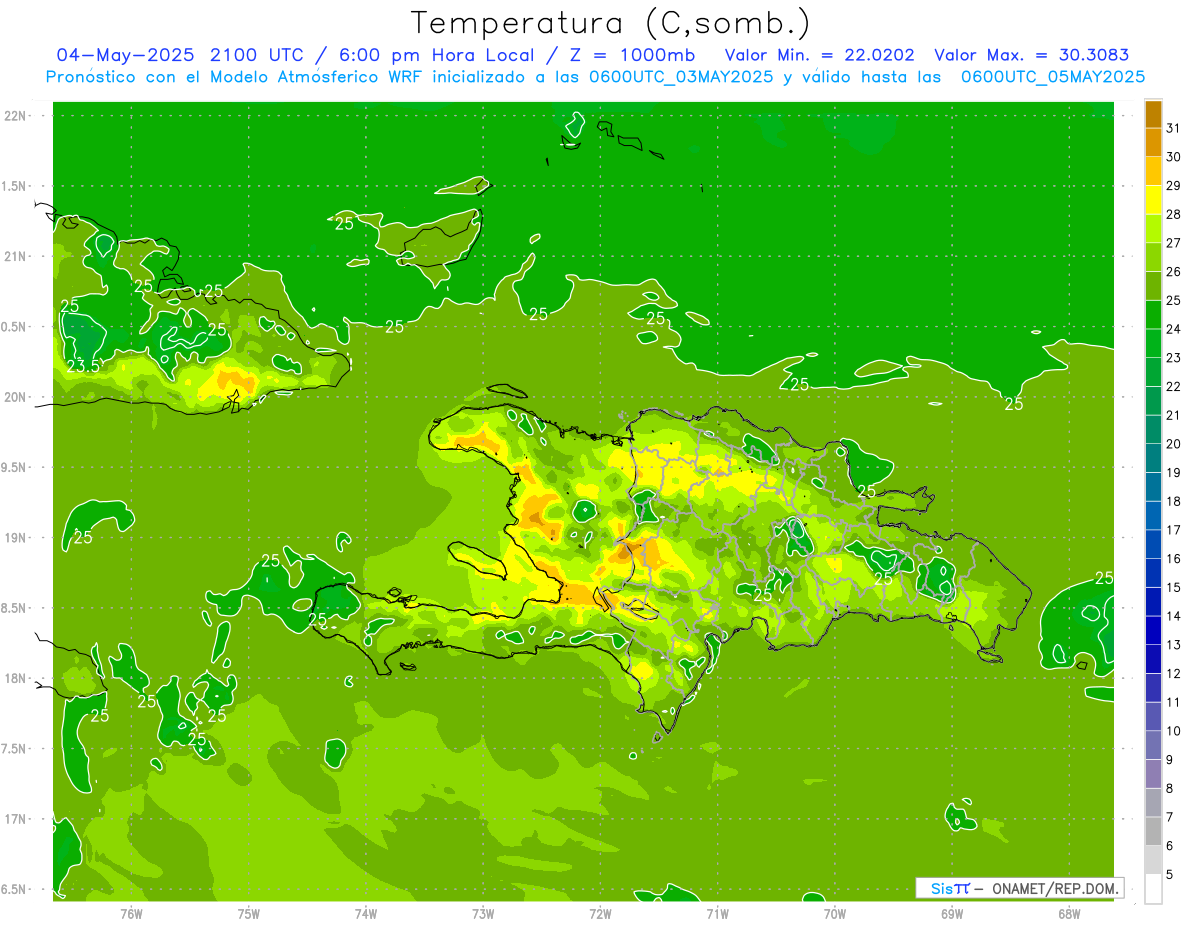1200x927 pixels.
Task: Click the '19N' latitude label
Action: point(15,538)
